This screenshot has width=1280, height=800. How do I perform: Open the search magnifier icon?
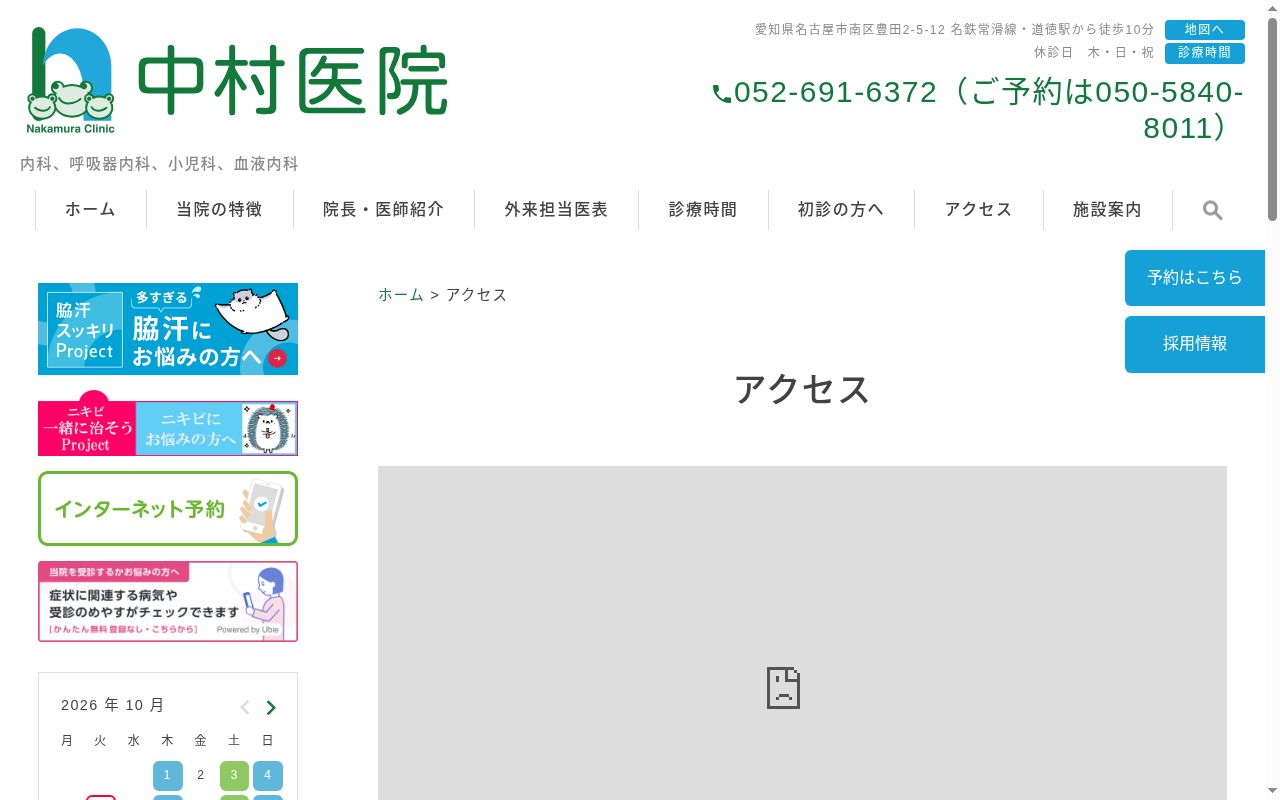click(1212, 210)
